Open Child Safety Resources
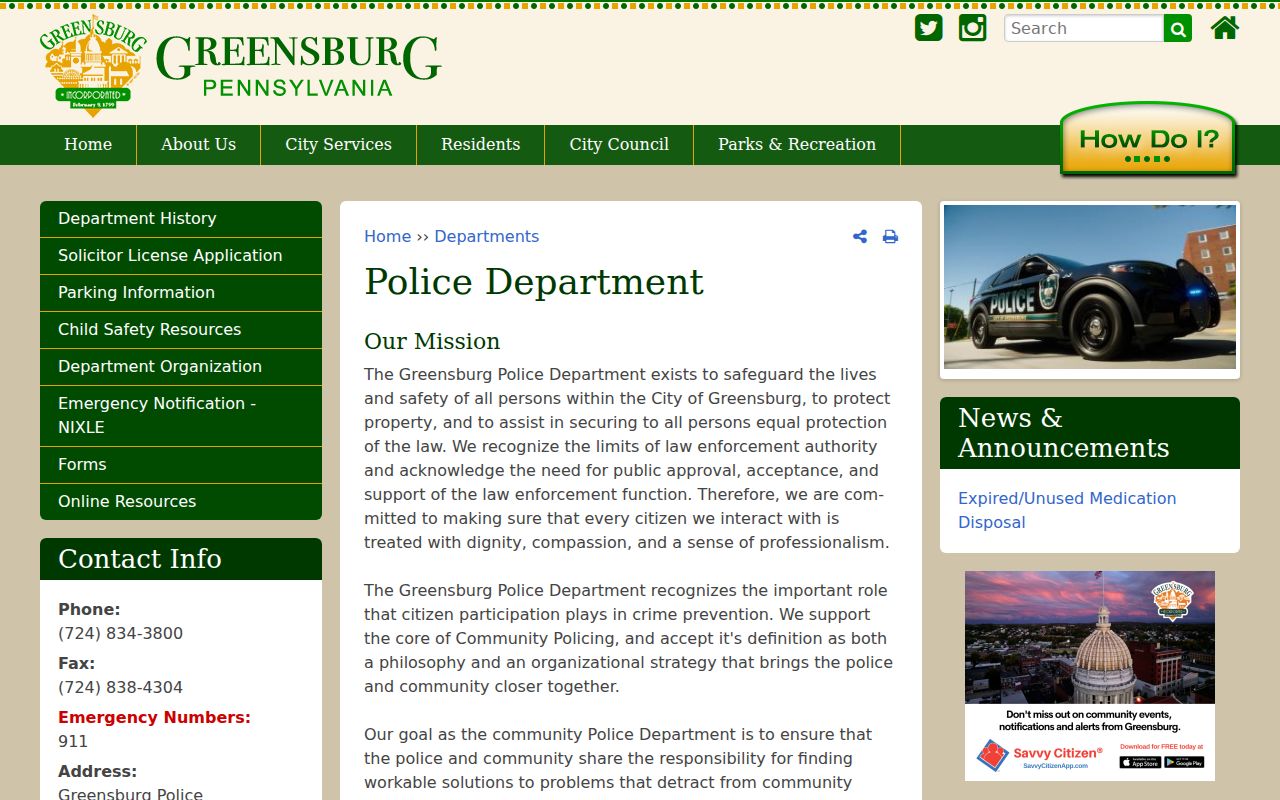 (181, 330)
